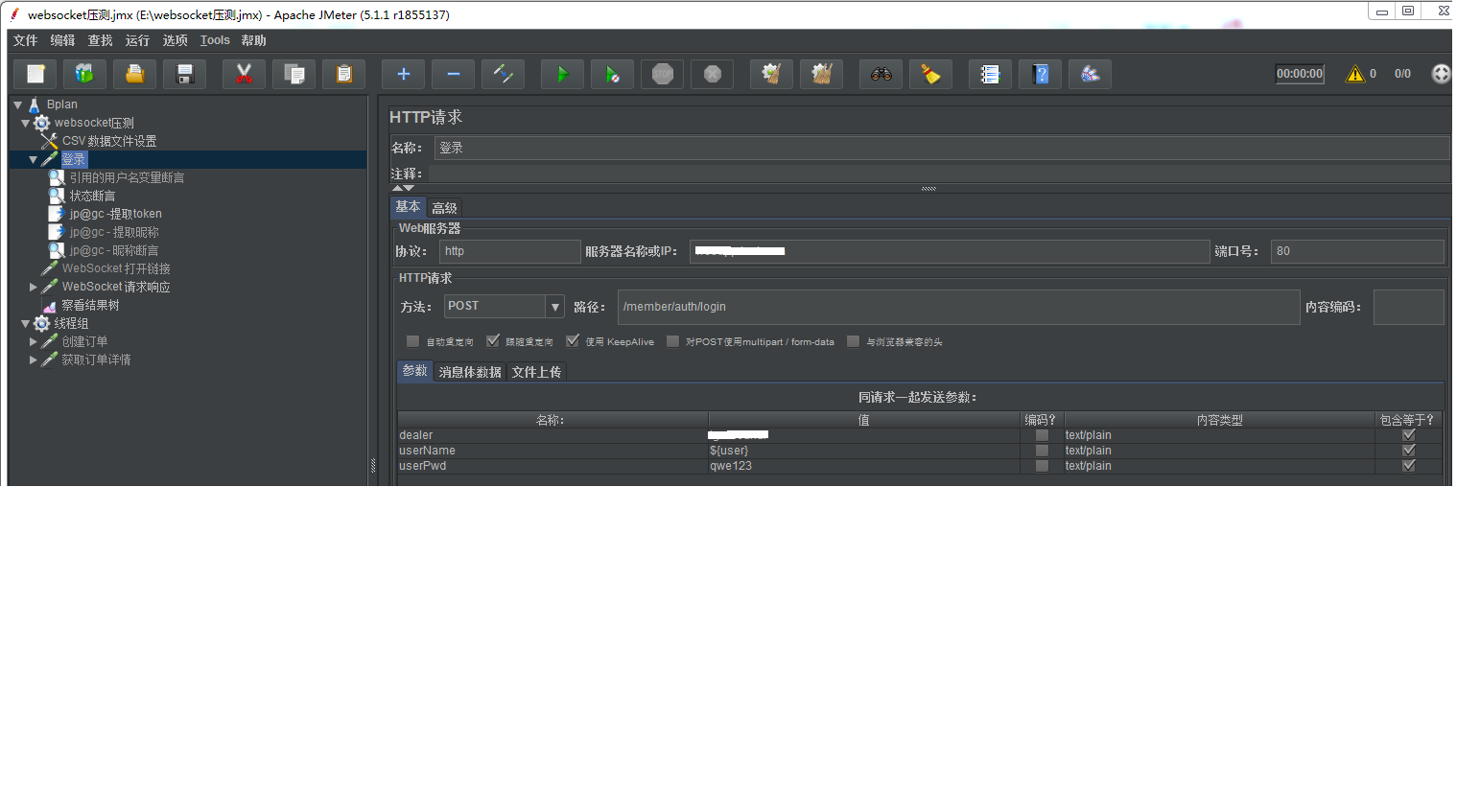This screenshot has height=812, width=1457.
Task: Open the Function Helper dialog icon
Action: 990,74
